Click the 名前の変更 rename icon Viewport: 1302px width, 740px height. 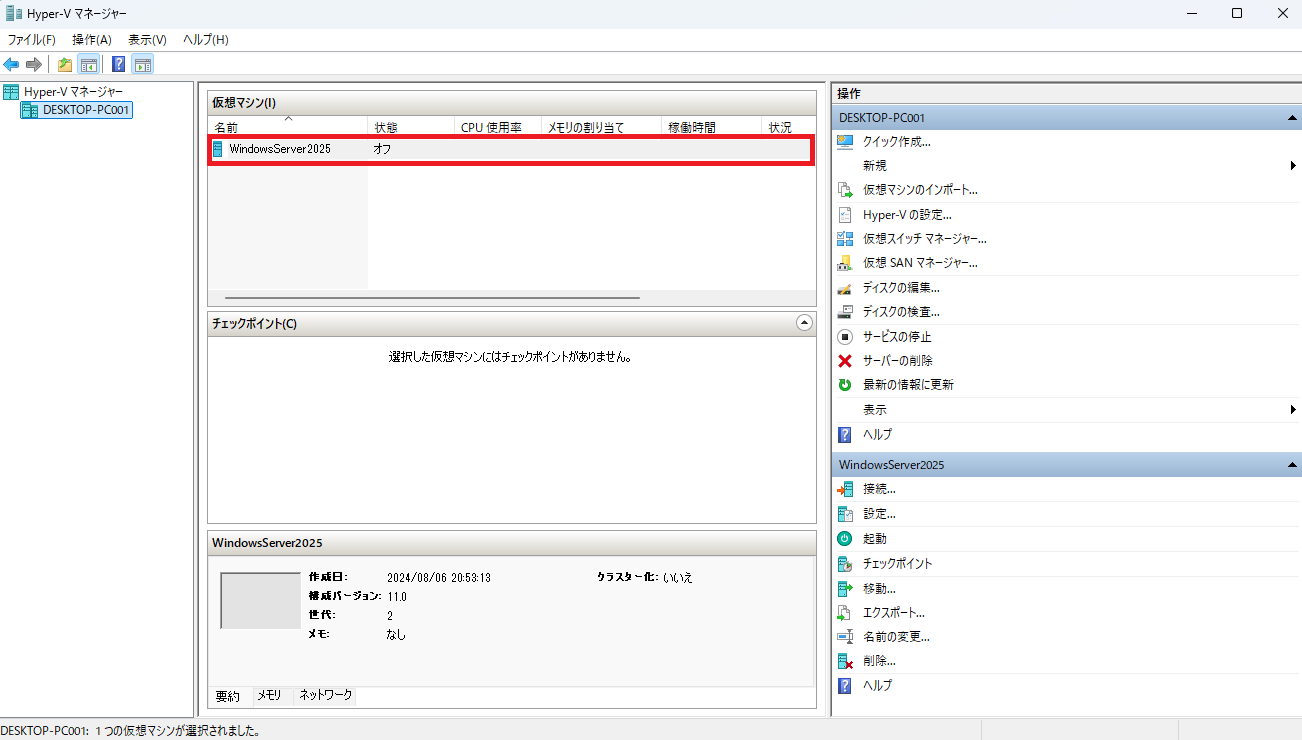click(x=845, y=637)
